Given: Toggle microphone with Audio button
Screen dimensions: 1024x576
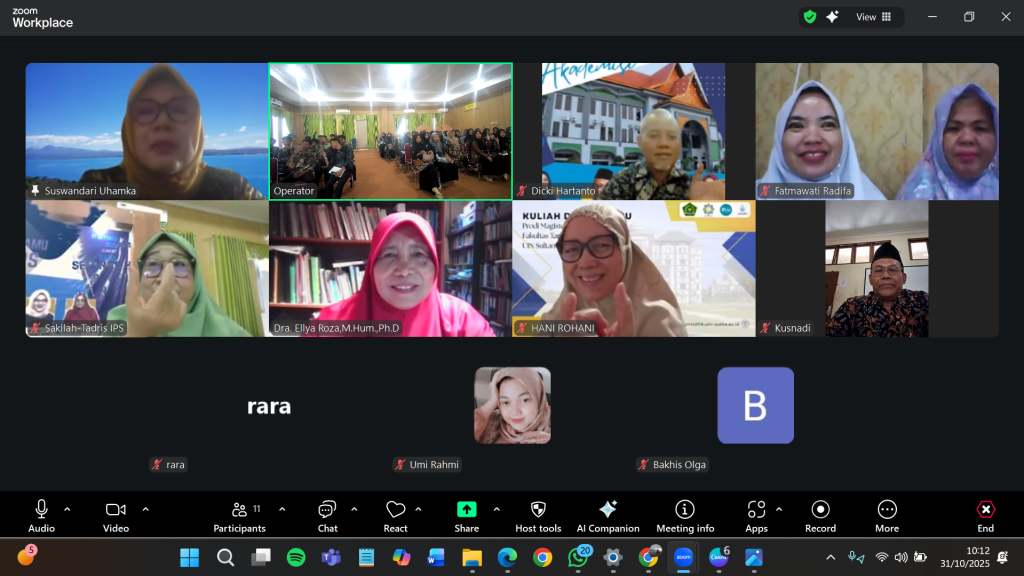Looking at the screenshot, I should (41, 514).
